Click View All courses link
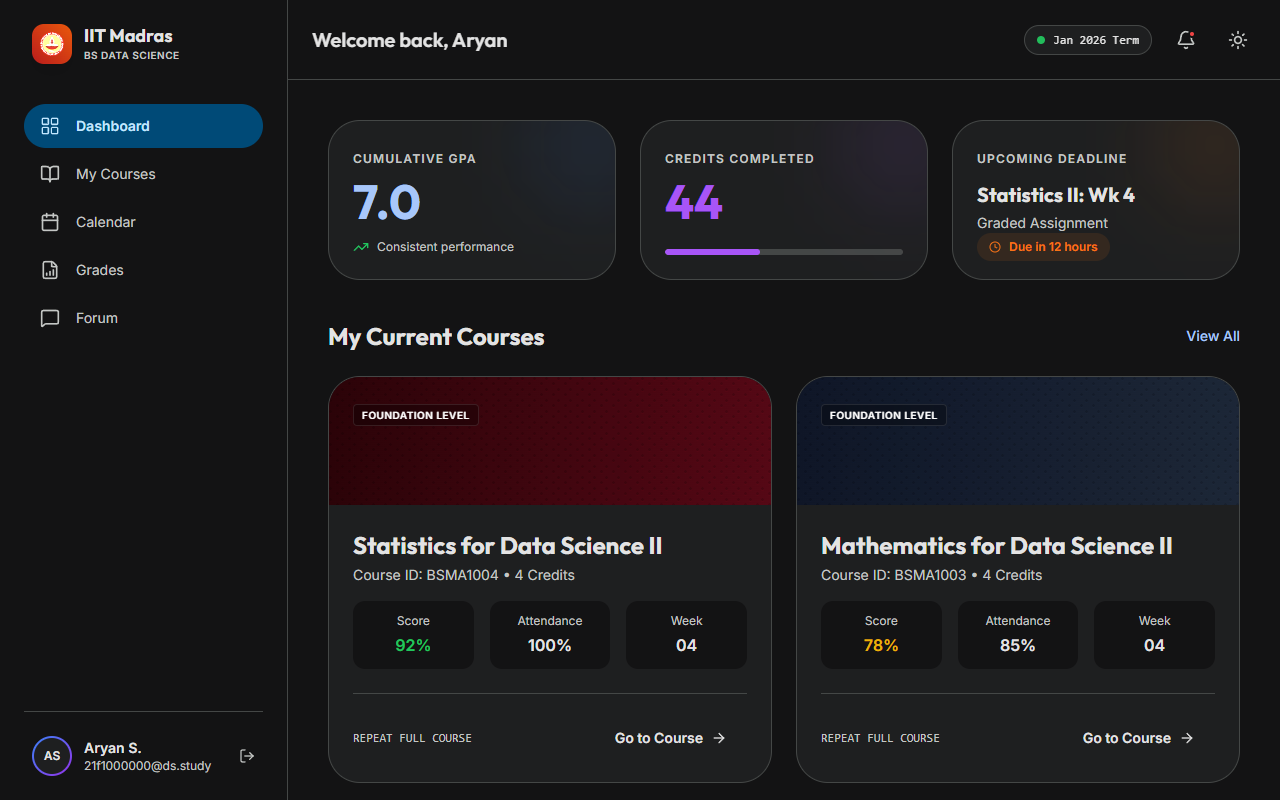Viewport: 1280px width, 800px height. (x=1212, y=336)
